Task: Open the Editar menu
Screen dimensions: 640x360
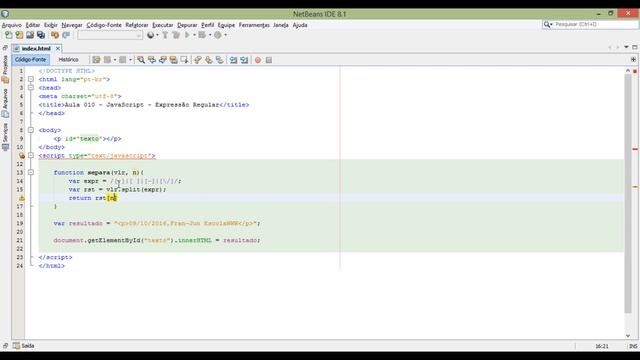Action: point(33,25)
